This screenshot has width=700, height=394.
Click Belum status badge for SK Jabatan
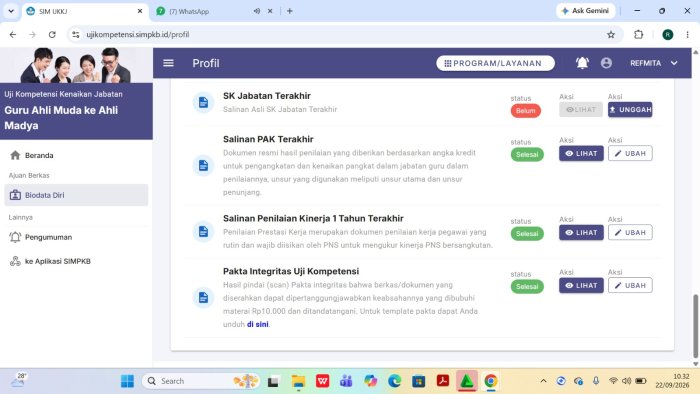pyautogui.click(x=525, y=111)
